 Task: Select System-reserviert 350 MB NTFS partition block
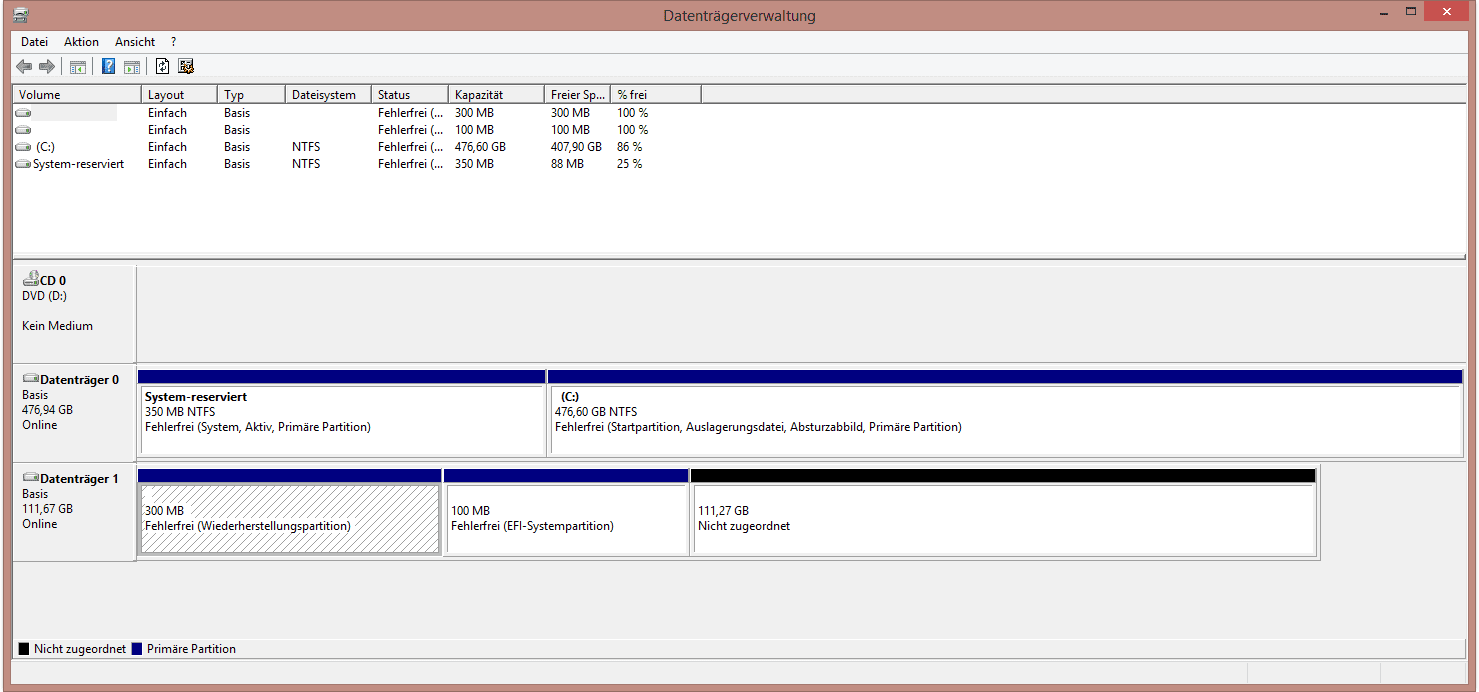coord(342,412)
